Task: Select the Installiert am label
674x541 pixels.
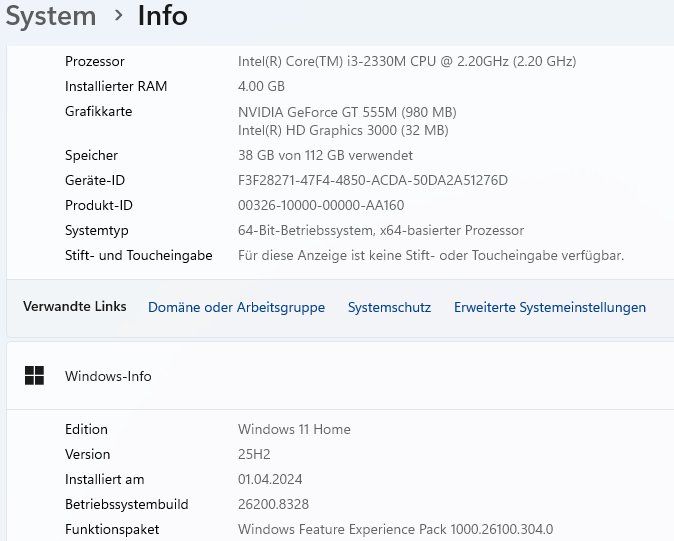Action: pos(104,480)
